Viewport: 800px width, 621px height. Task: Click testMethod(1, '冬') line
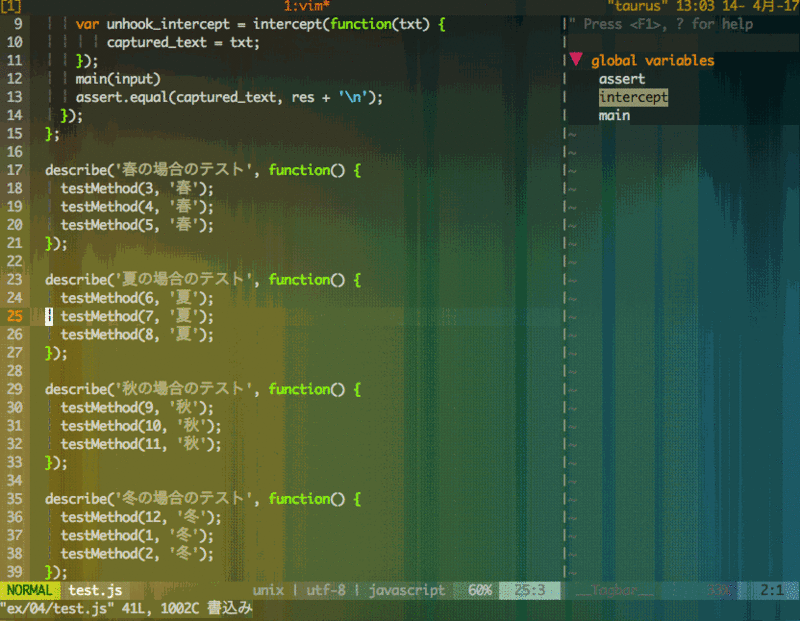(137, 535)
